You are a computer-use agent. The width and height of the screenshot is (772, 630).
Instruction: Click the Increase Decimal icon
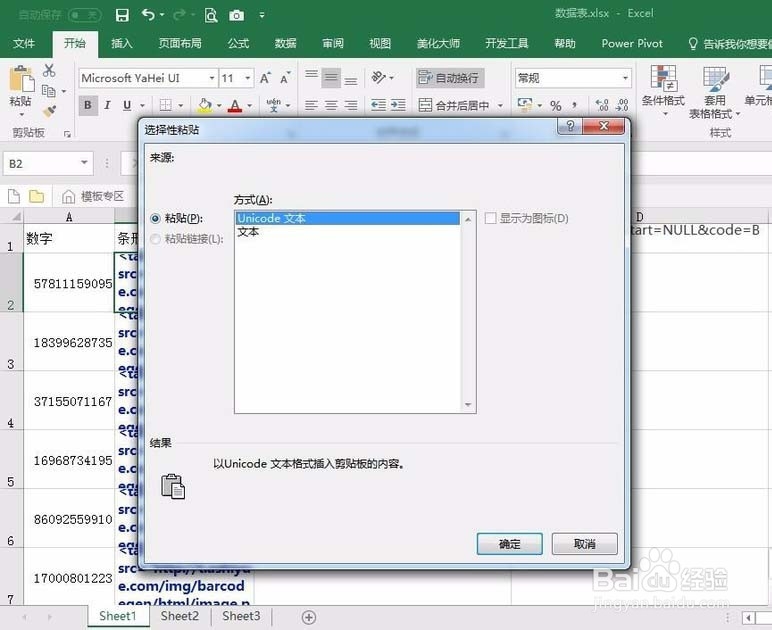pos(602,105)
